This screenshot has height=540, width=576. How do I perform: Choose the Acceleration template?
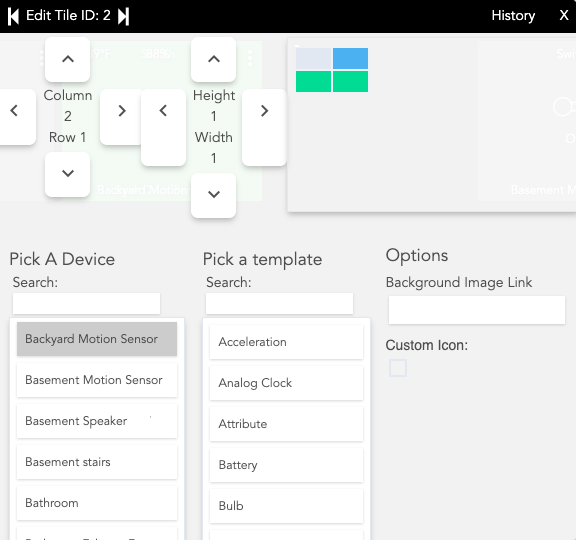pyautogui.click(x=286, y=342)
